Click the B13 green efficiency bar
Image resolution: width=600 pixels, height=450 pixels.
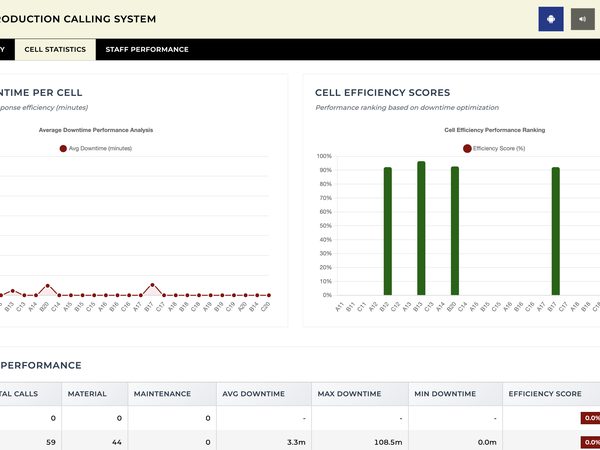pyautogui.click(x=421, y=228)
